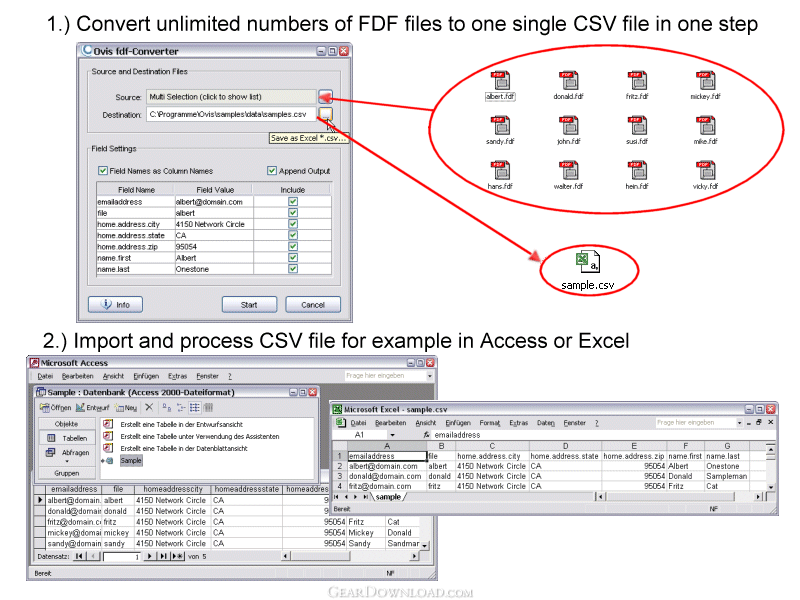Click the Gruppen button in Access
The width and height of the screenshot is (800, 600).
pyautogui.click(x=67, y=473)
